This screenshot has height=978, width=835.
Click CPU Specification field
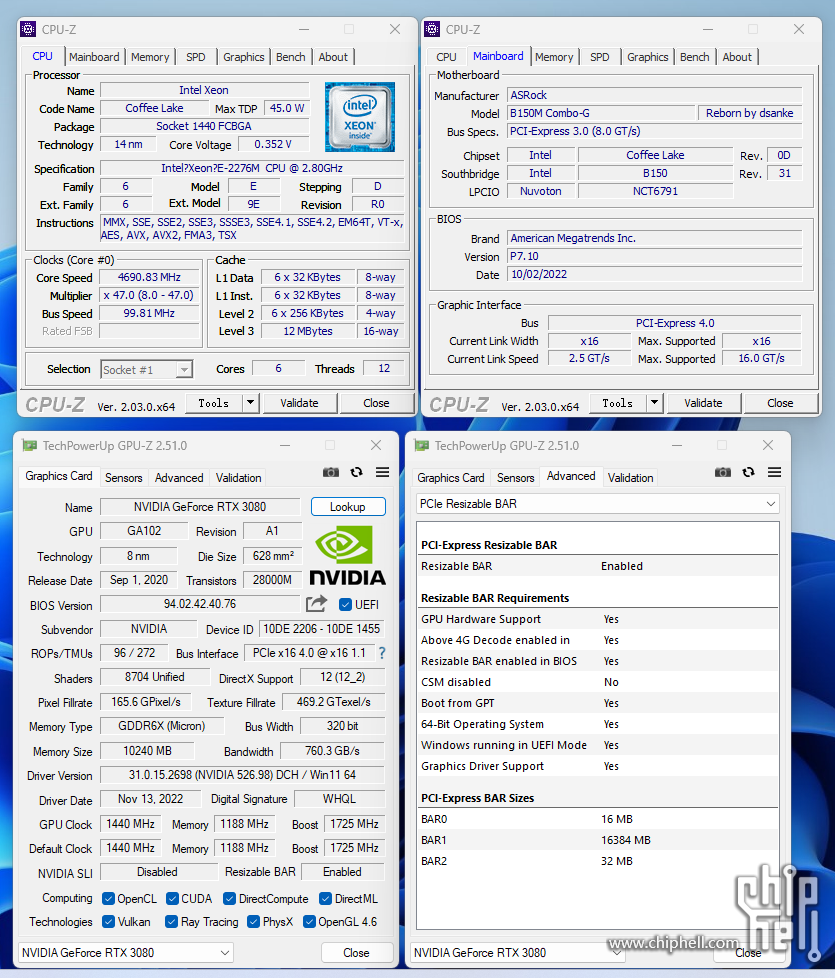252,168
